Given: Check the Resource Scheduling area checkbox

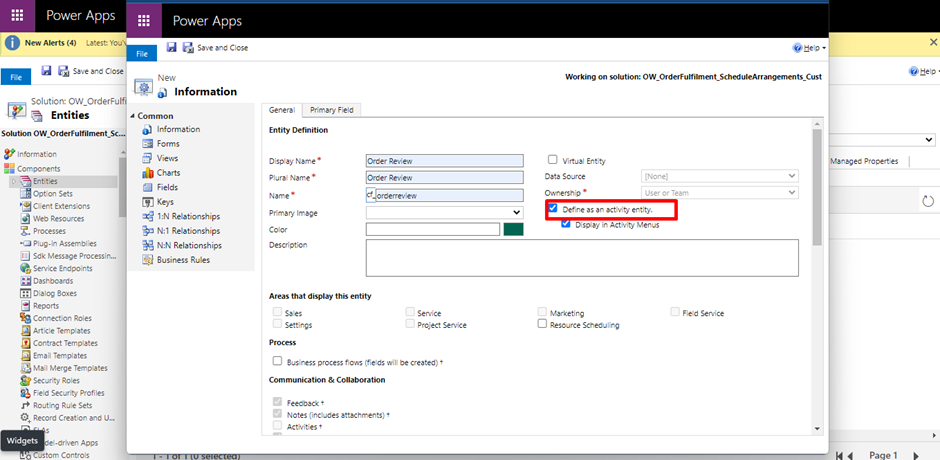Looking at the screenshot, I should [543, 324].
